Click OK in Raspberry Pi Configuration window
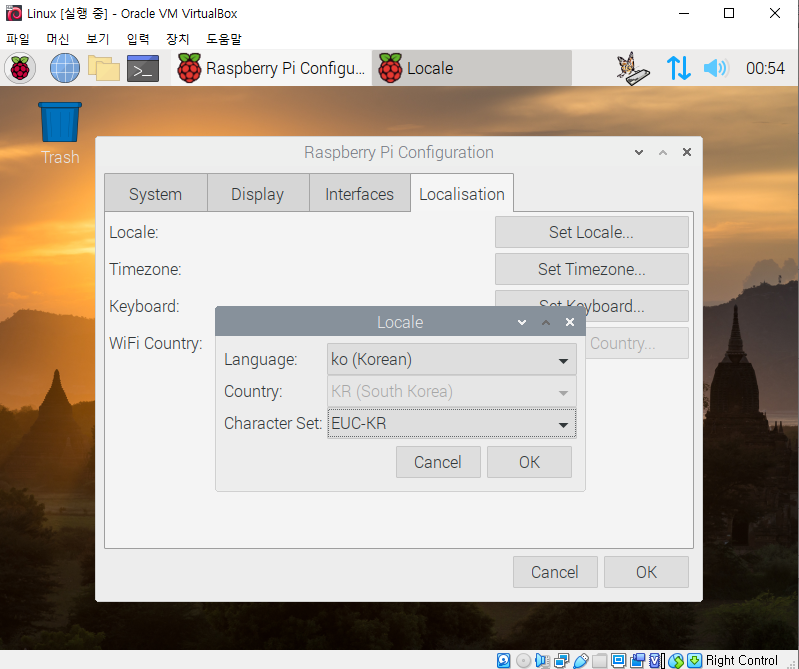The height and width of the screenshot is (669, 799). (x=646, y=572)
